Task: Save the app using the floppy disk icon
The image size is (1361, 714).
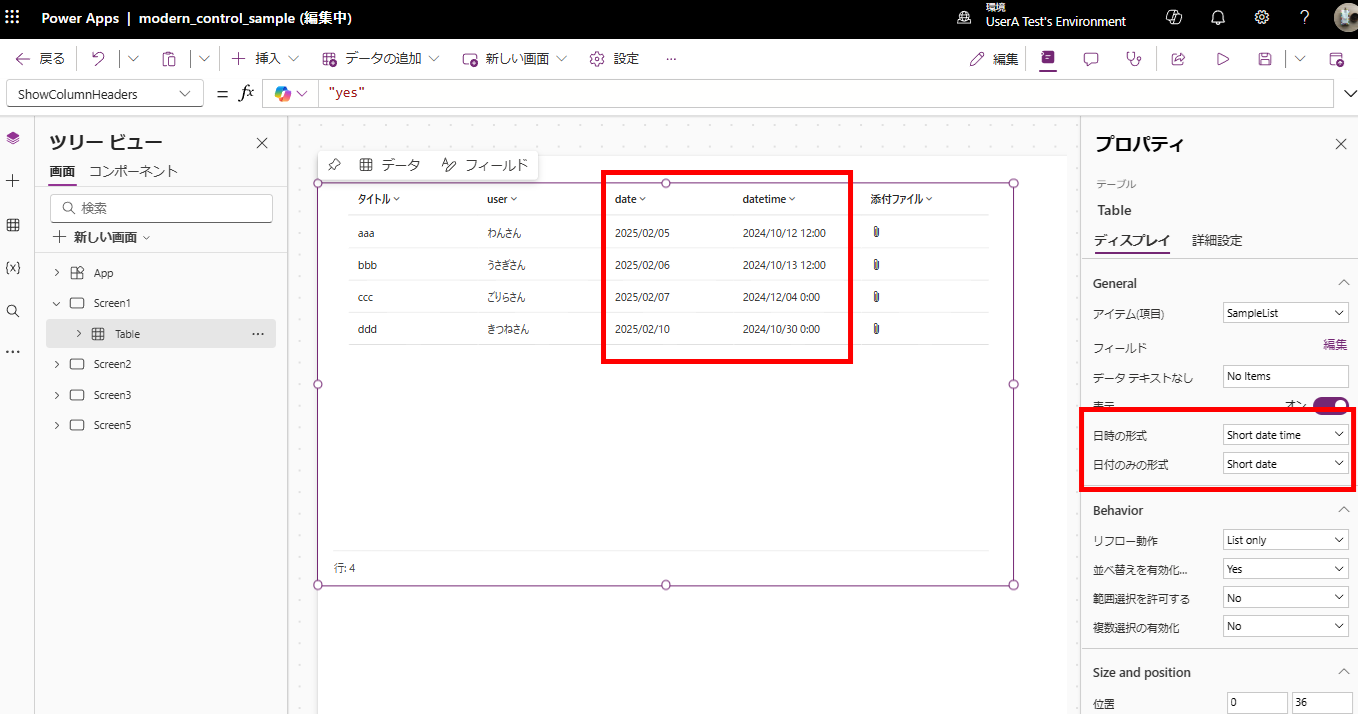Action: tap(1264, 58)
